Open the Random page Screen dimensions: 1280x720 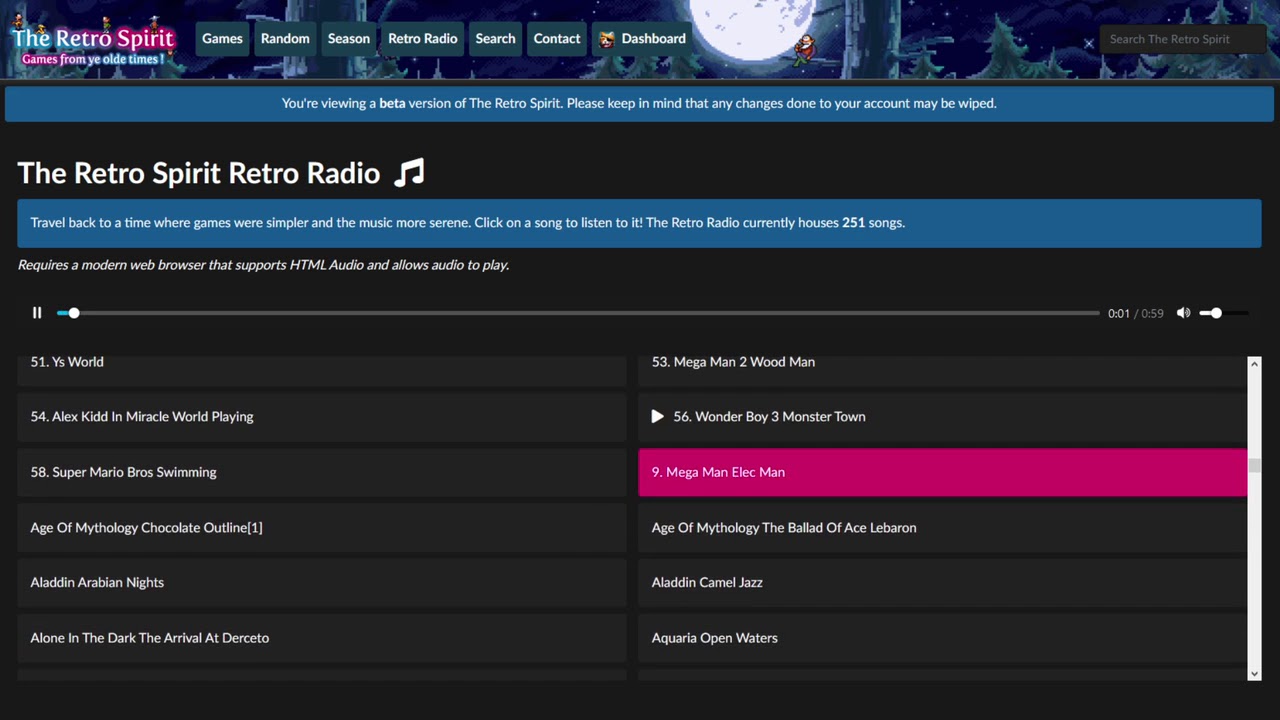click(285, 39)
